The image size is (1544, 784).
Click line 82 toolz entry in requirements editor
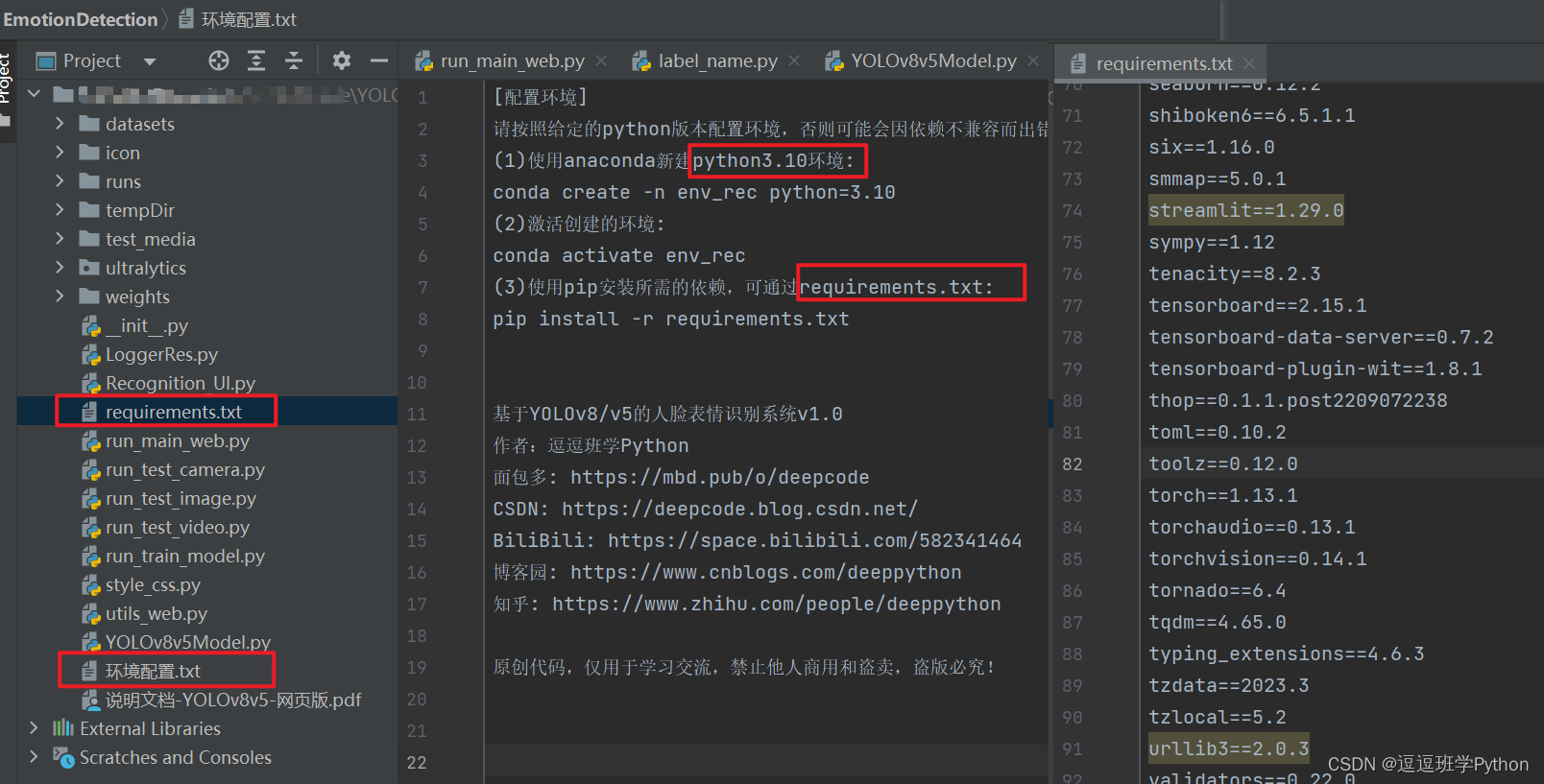(x=1222, y=463)
